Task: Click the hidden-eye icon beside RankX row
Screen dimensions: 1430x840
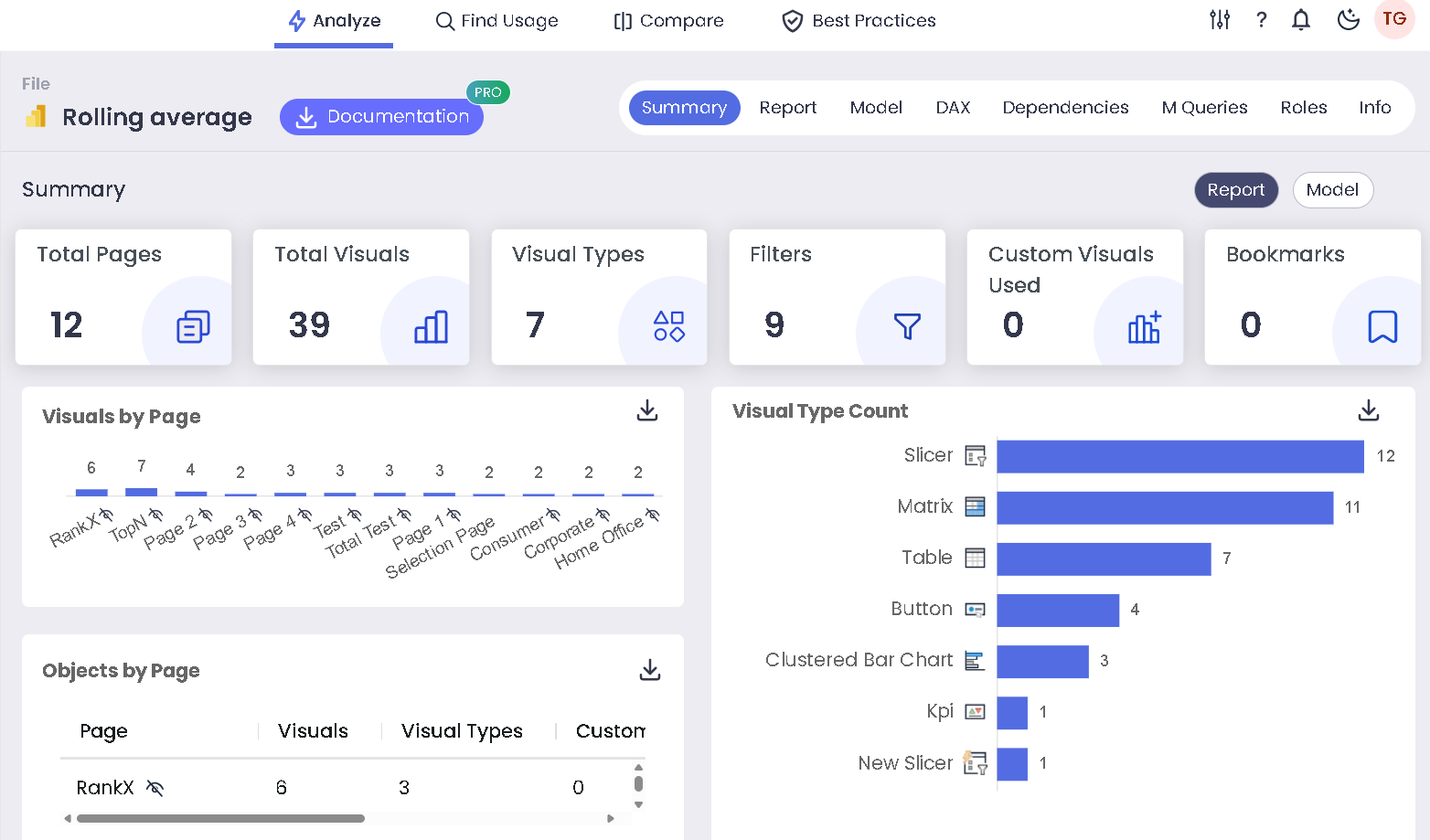Action: [155, 788]
